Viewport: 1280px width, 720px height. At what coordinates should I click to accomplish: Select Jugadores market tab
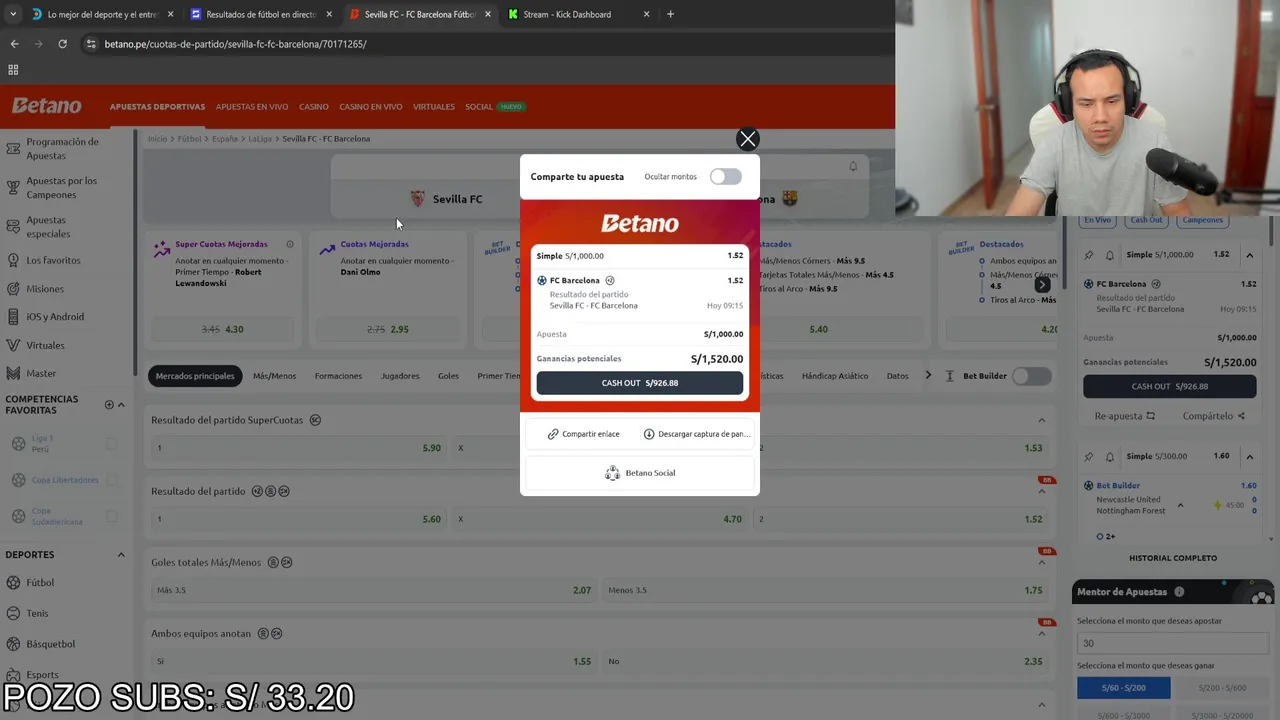click(x=400, y=376)
